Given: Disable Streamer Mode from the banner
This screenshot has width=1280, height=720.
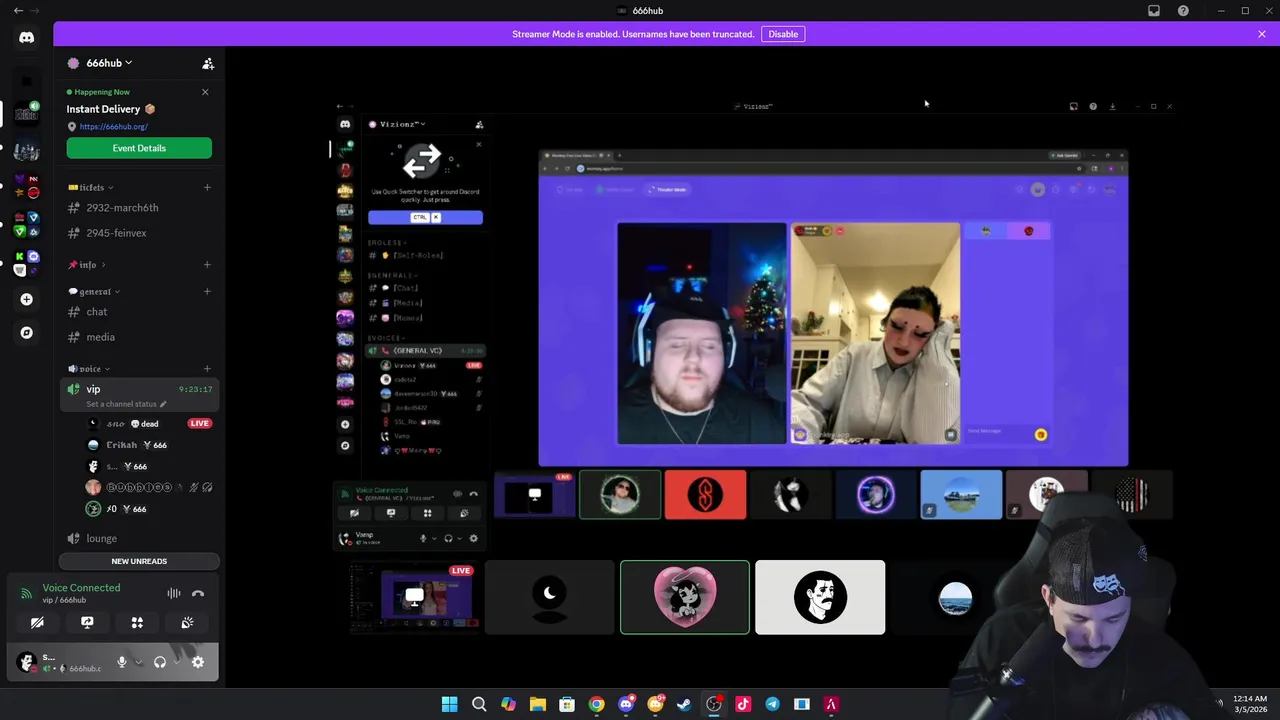Looking at the screenshot, I should click(783, 34).
